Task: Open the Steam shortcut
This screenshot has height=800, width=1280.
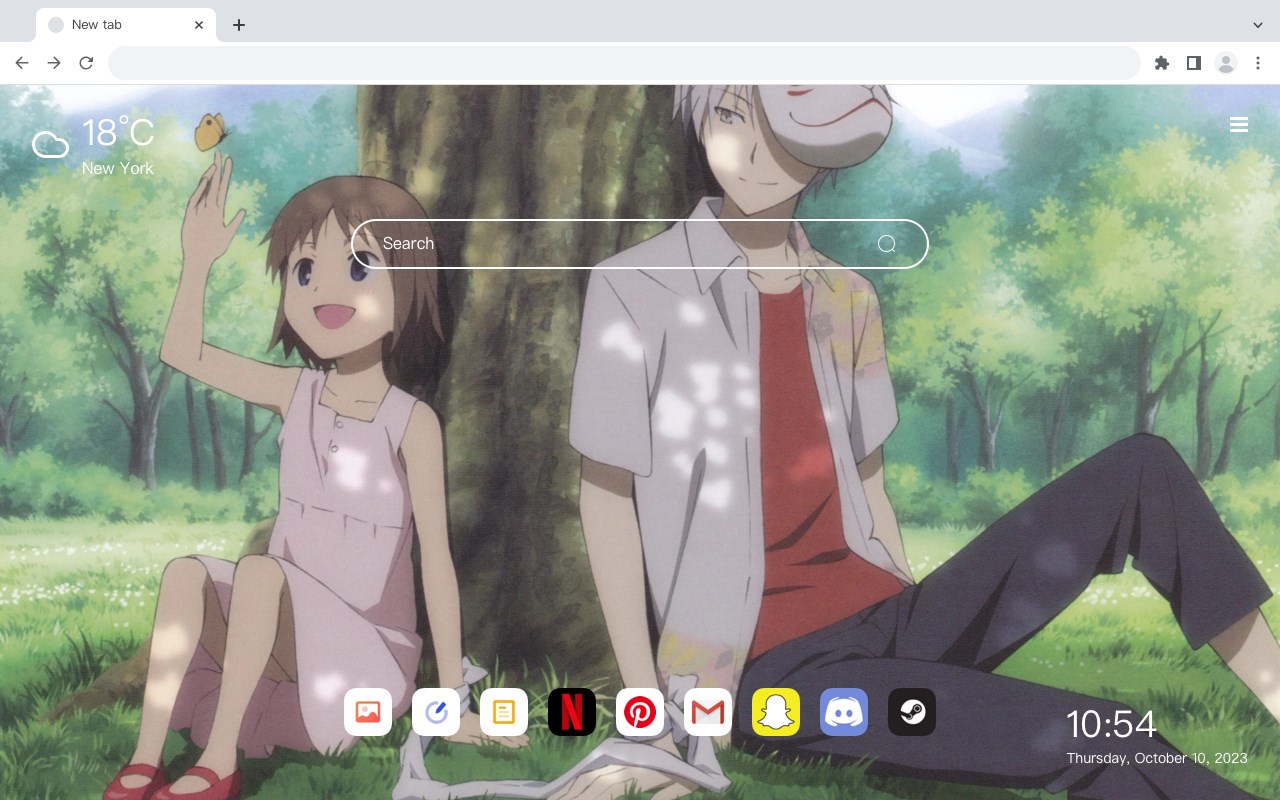Action: [x=912, y=712]
